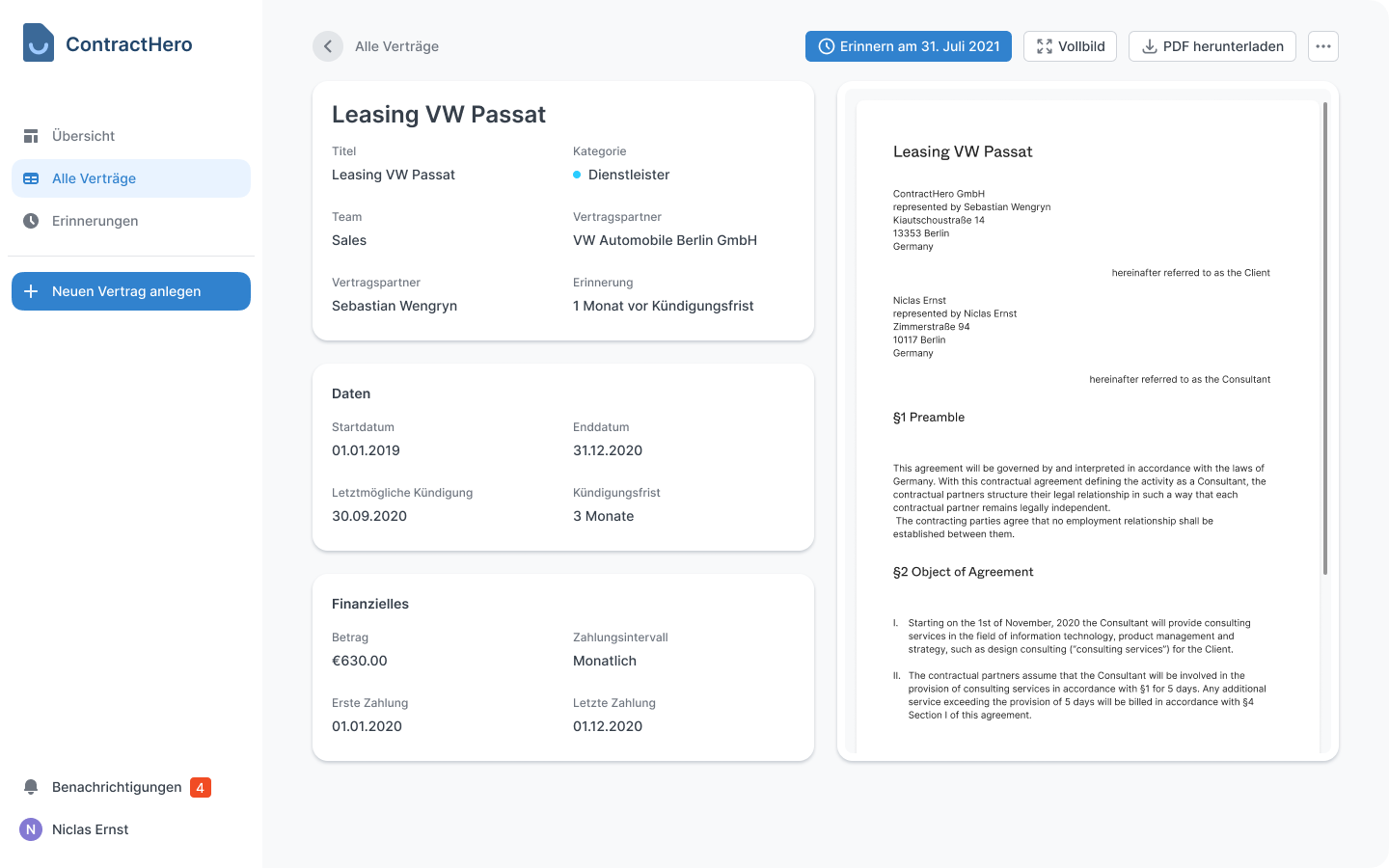Click the blue Dienstleister category dot
This screenshot has height=868, width=1389.
(x=577, y=175)
